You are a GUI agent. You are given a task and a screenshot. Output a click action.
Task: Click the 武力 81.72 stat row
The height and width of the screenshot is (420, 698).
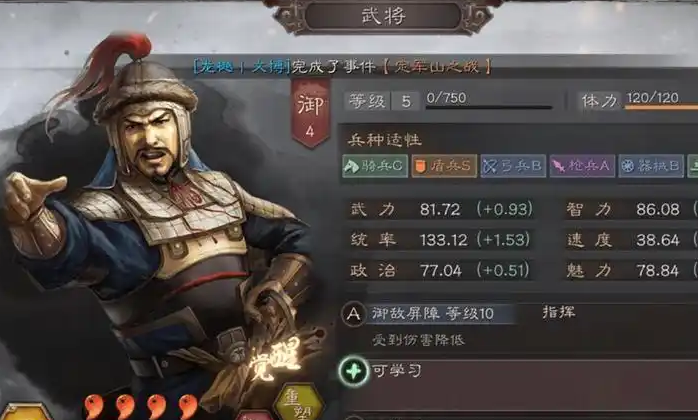(x=441, y=209)
